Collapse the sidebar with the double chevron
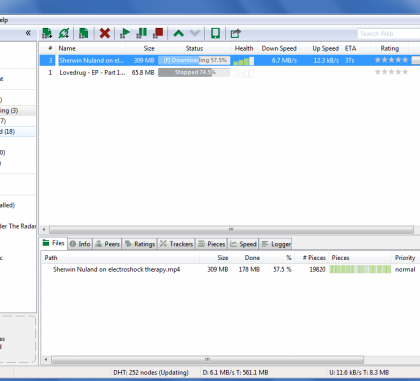The width and height of the screenshot is (420, 381). click(x=28, y=33)
